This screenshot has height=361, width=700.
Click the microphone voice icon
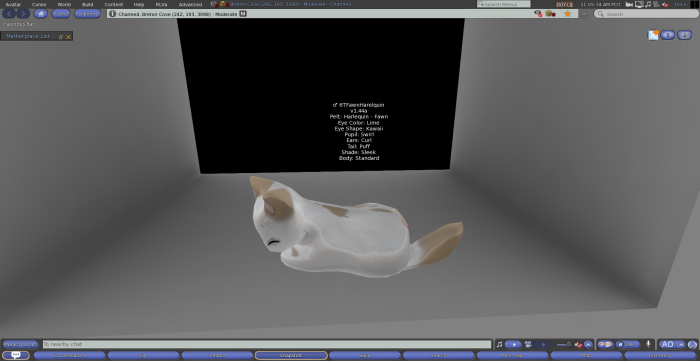[x=648, y=344]
